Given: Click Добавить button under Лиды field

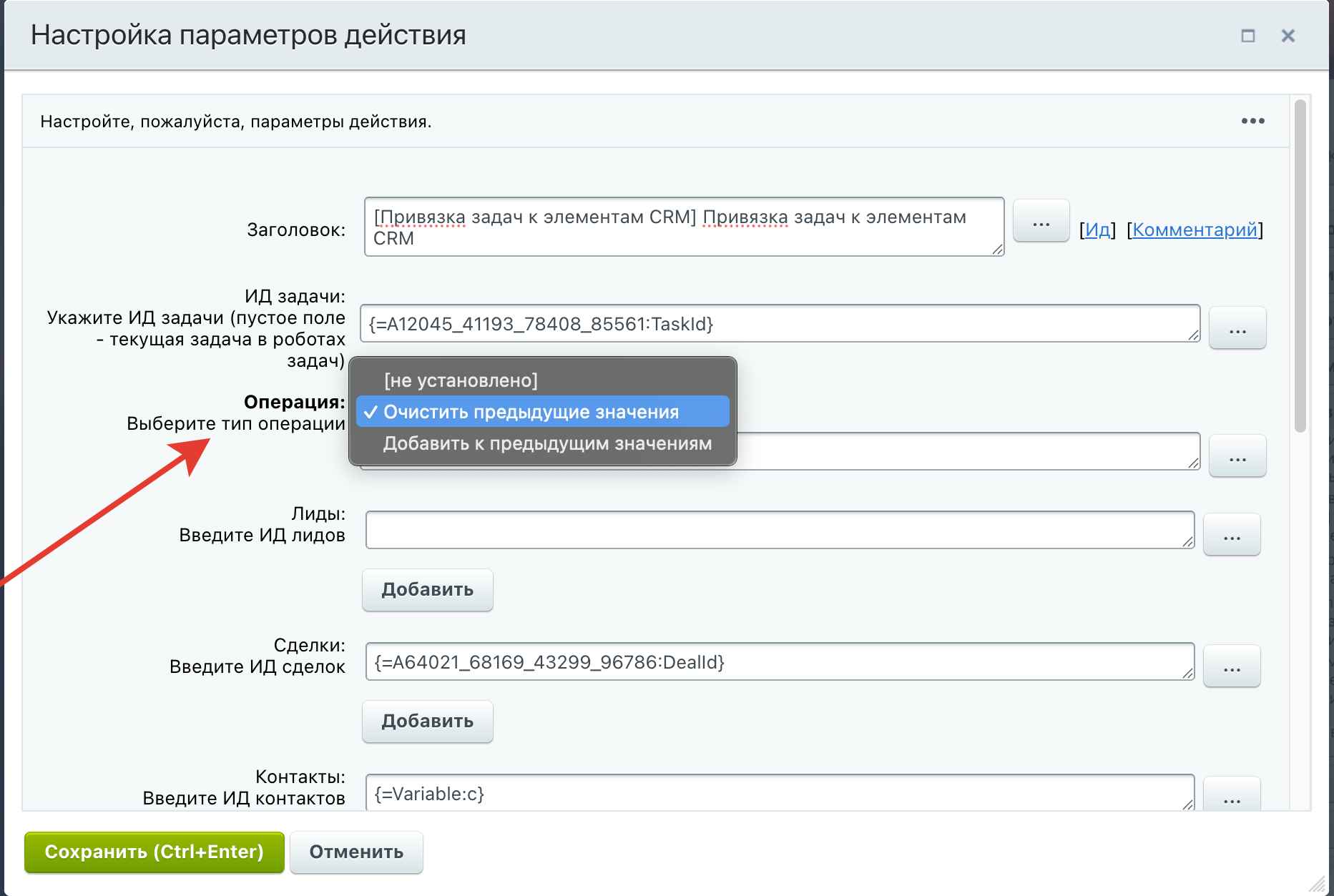Looking at the screenshot, I should pyautogui.click(x=427, y=590).
